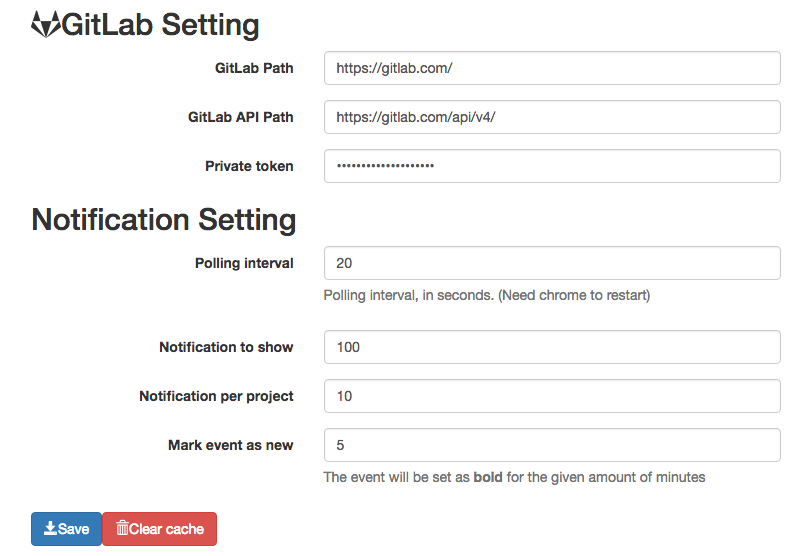Focus the Mark event as new field
Viewport: 792px width, 556px height.
552,445
